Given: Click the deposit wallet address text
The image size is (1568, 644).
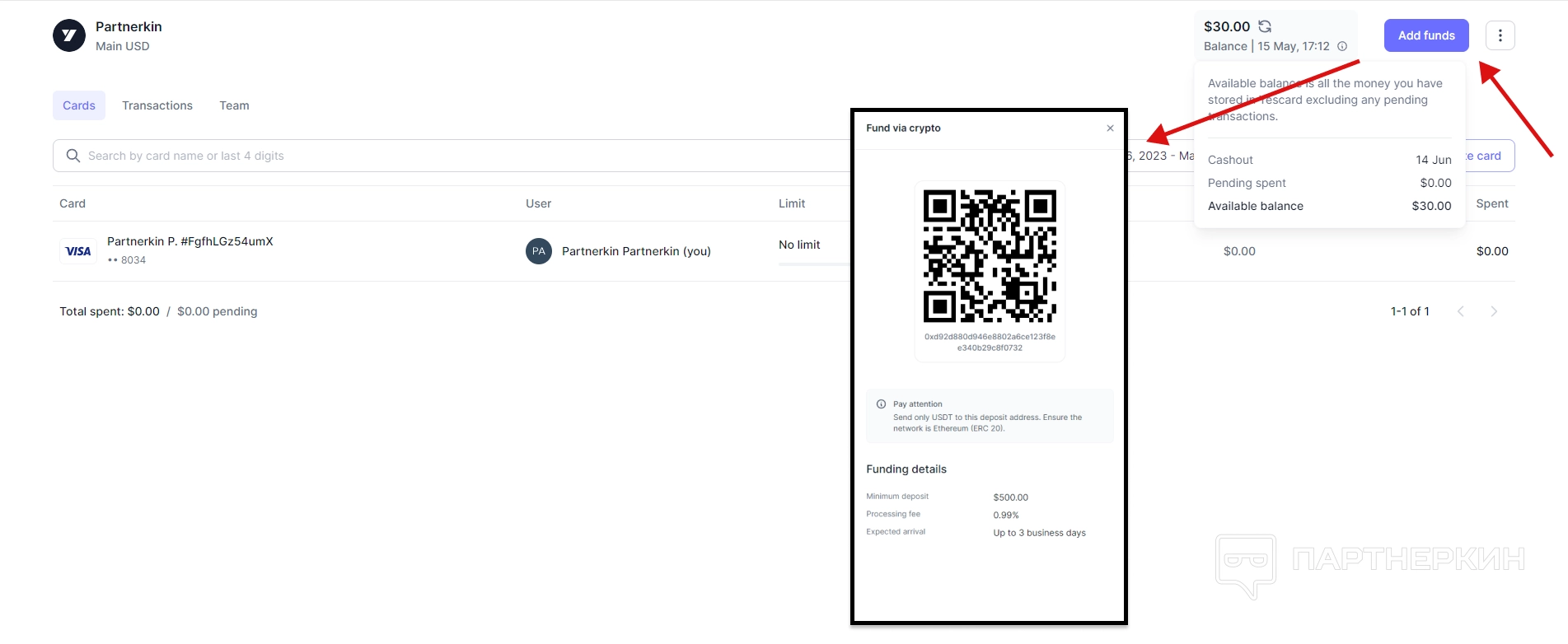Looking at the screenshot, I should click(x=990, y=342).
